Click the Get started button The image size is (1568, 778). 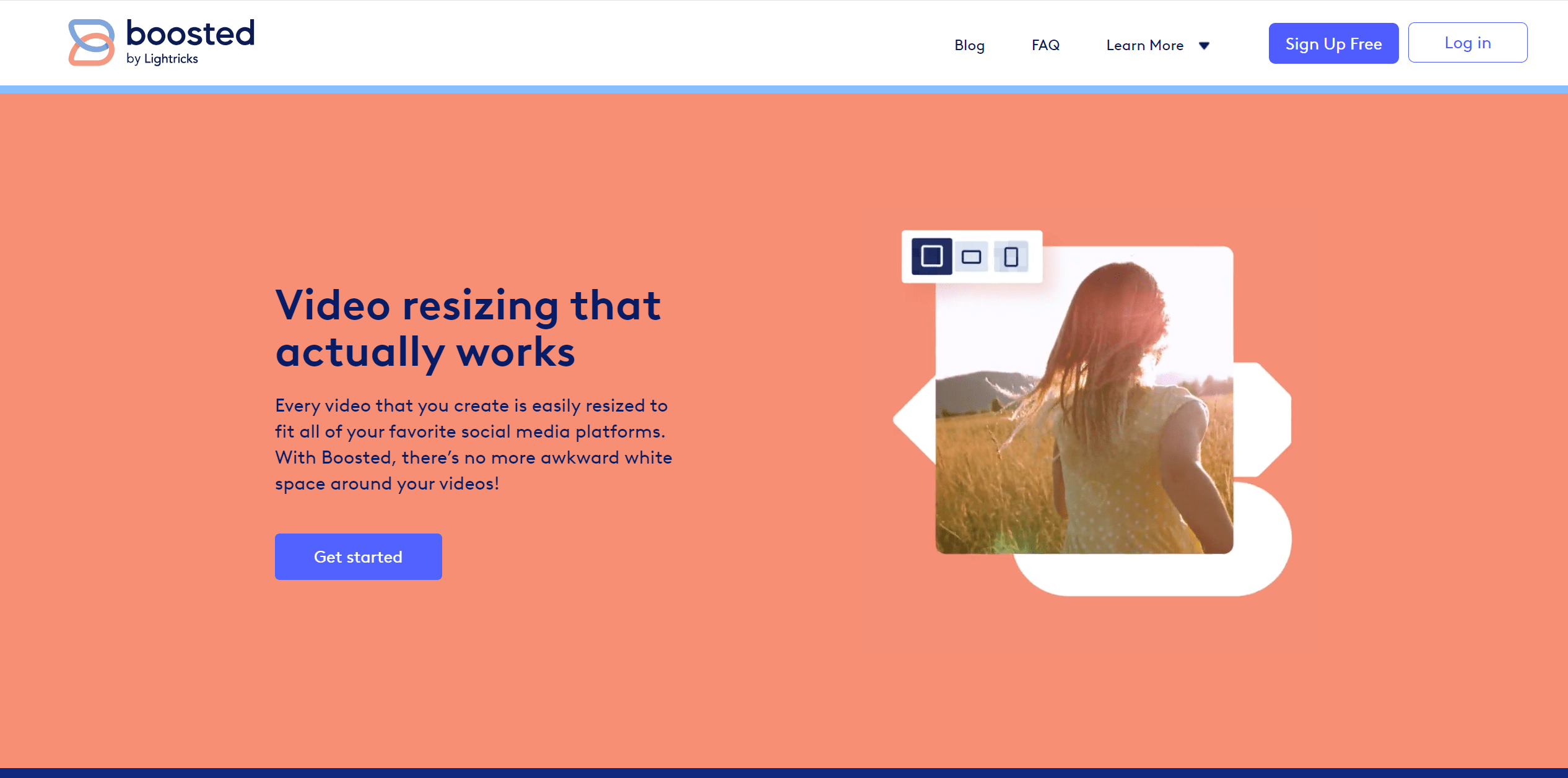358,556
